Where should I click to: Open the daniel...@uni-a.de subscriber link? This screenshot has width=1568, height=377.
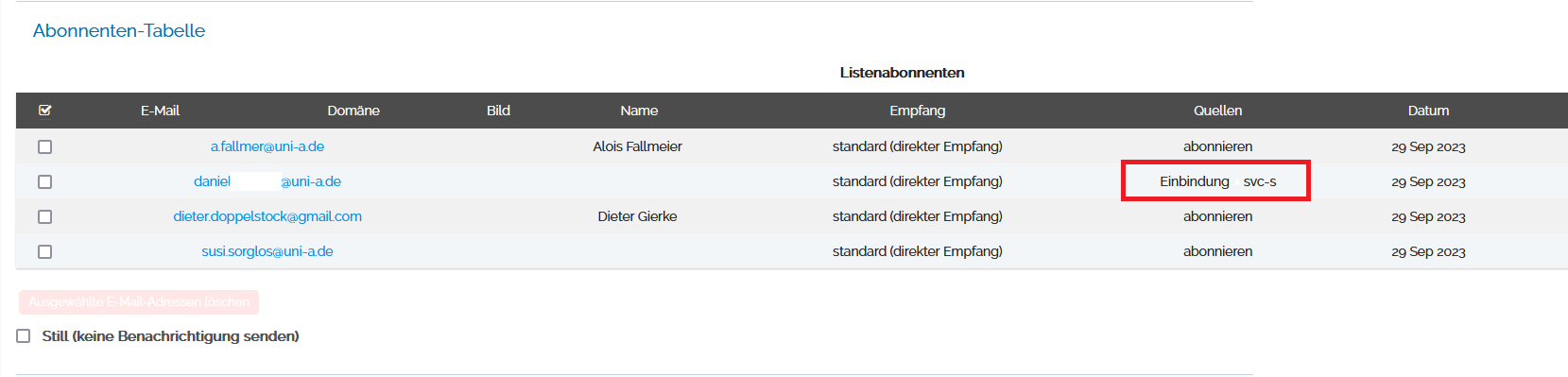[267, 181]
